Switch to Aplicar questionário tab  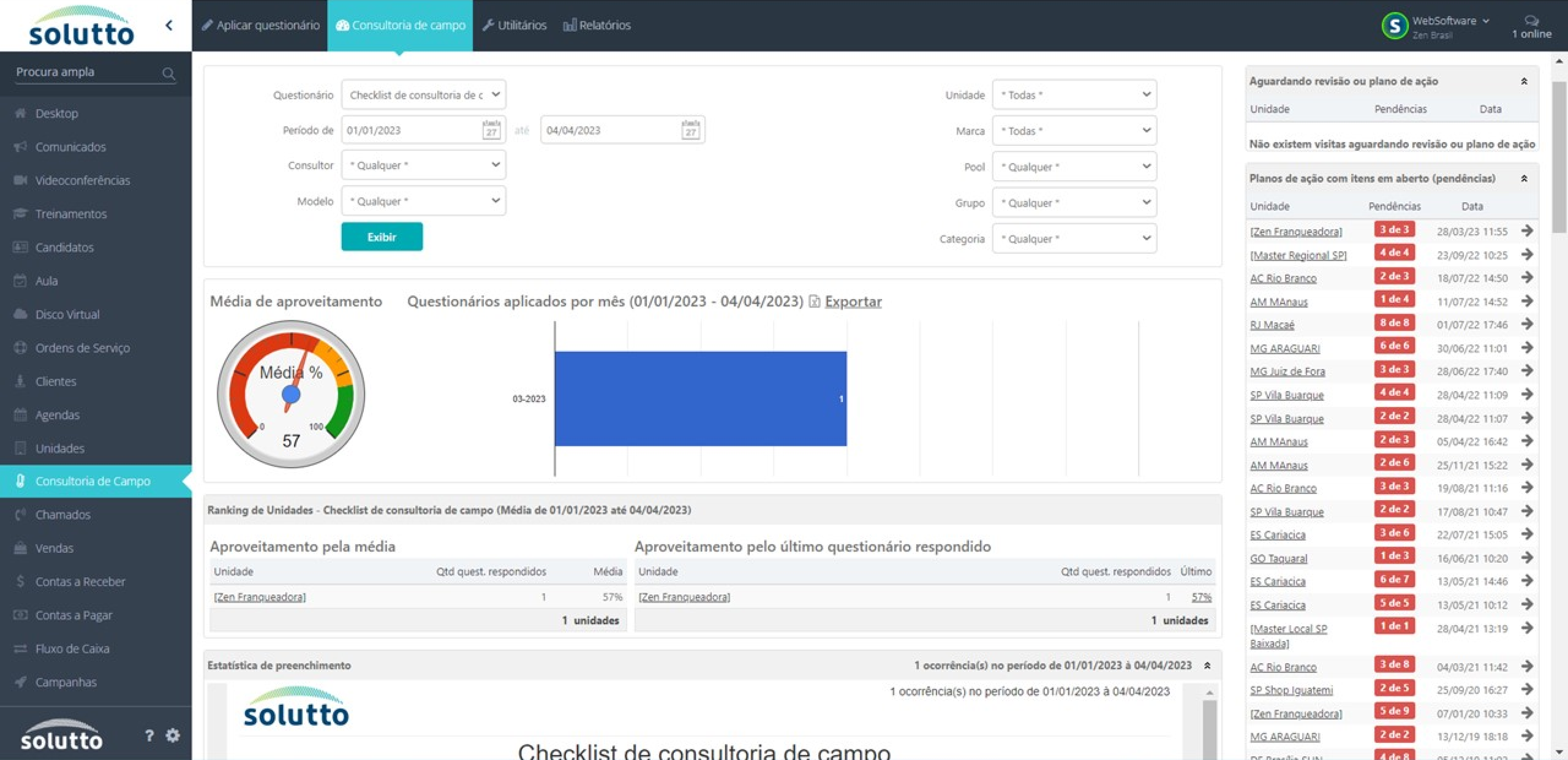pos(261,25)
